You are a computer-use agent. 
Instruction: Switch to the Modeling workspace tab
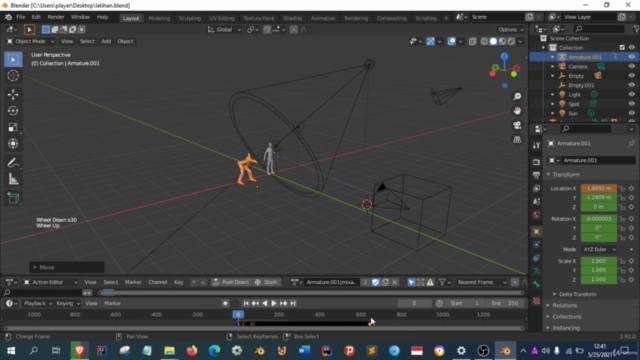[159, 18]
